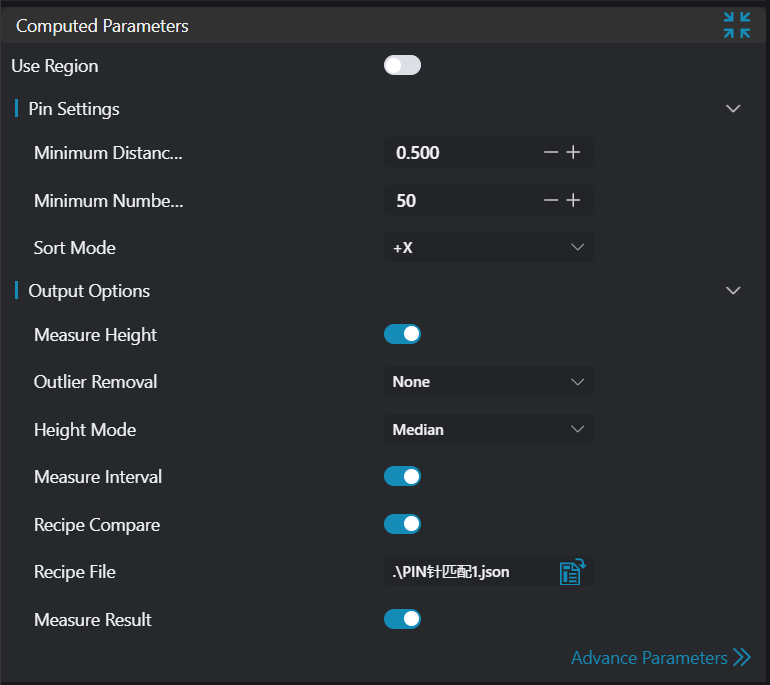Decrease the Minimum Number value
The image size is (770, 685).
[551, 201]
